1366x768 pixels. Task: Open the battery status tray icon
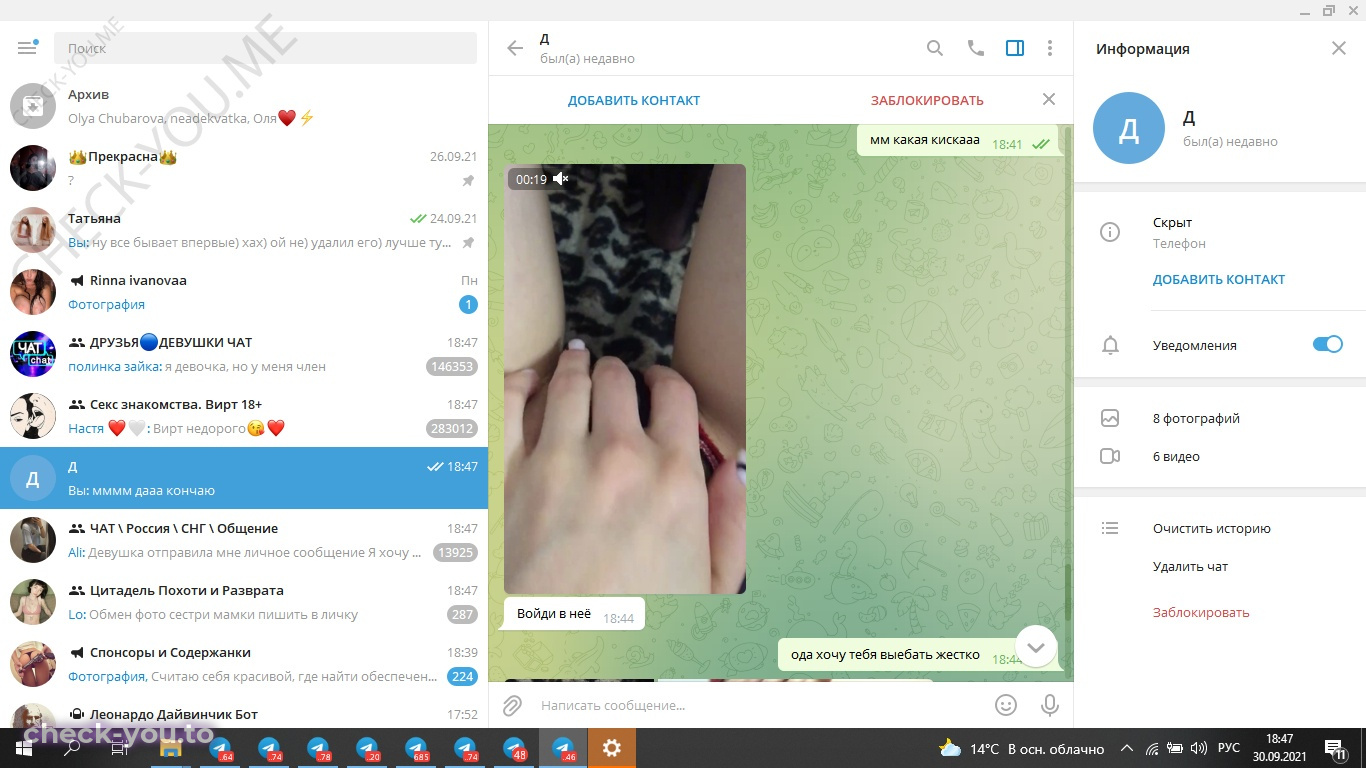coord(1174,748)
